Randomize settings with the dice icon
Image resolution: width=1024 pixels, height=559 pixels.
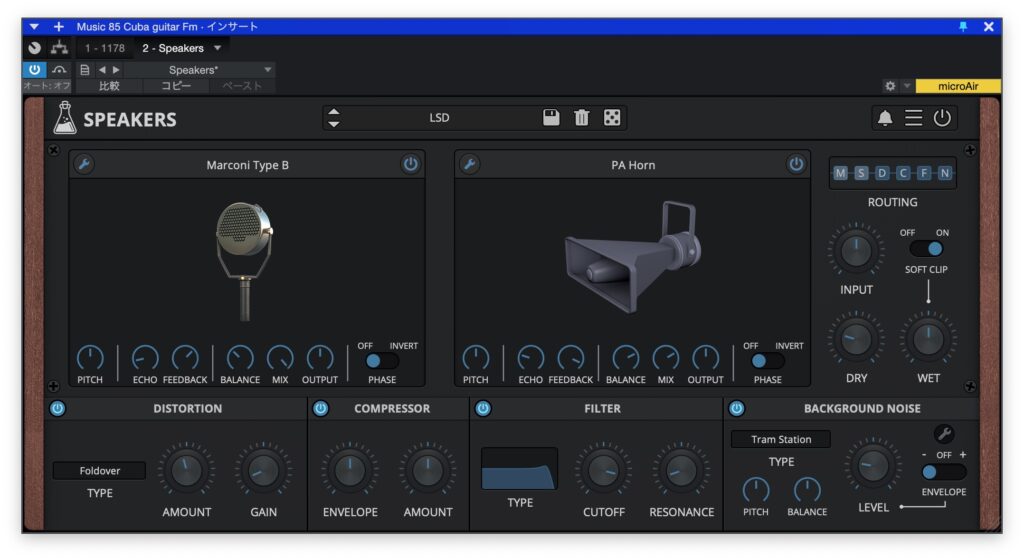tap(612, 118)
